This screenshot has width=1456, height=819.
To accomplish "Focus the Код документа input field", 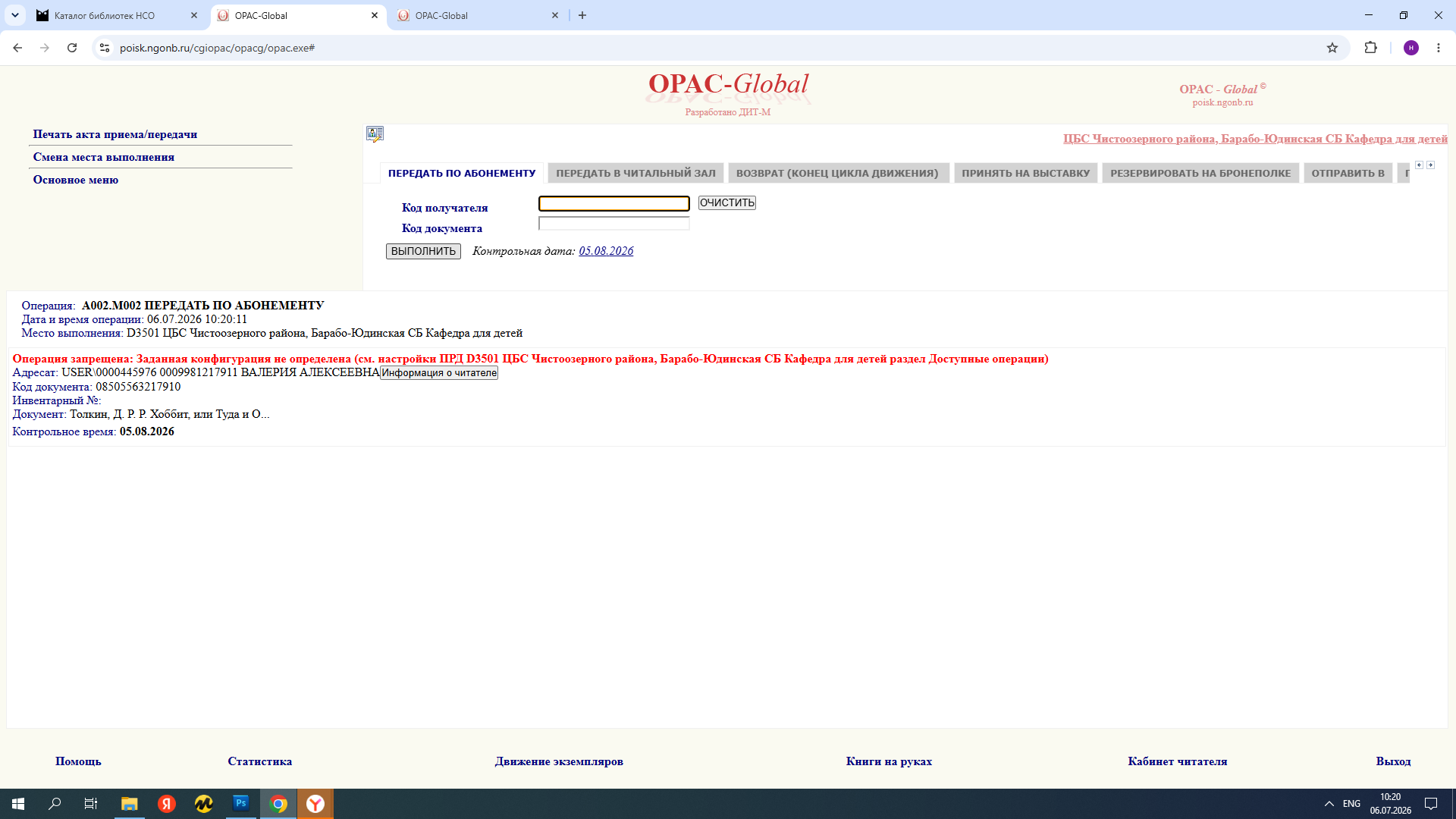I will 614,224.
